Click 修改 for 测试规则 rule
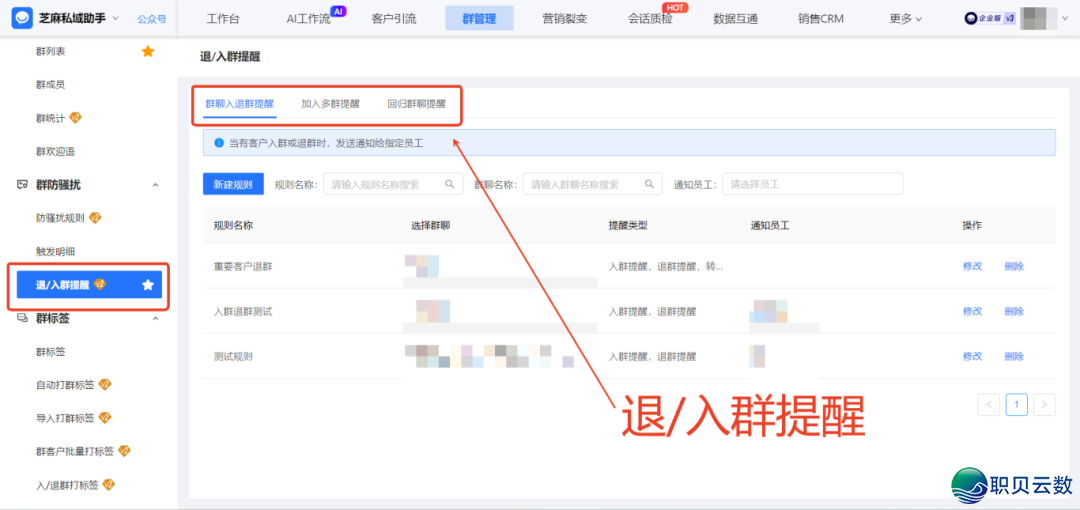This screenshot has height=510, width=1080. (972, 356)
